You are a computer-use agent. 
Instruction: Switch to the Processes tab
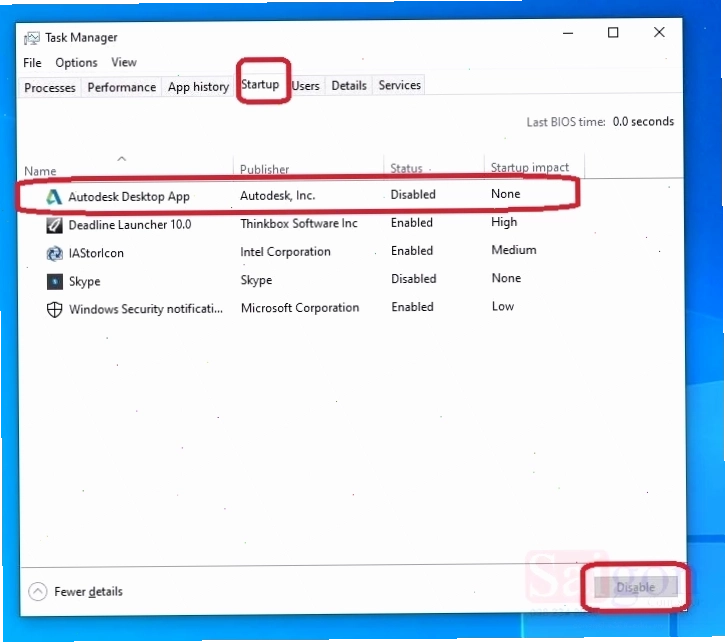pyautogui.click(x=49, y=87)
